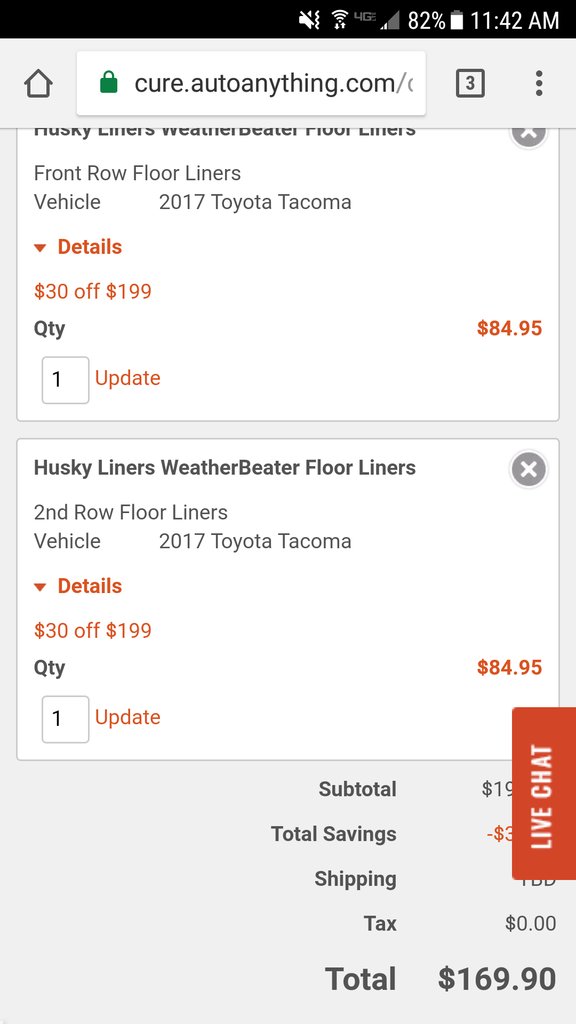
Task: Click the Front Row details triangle arrow
Action: click(x=40, y=248)
